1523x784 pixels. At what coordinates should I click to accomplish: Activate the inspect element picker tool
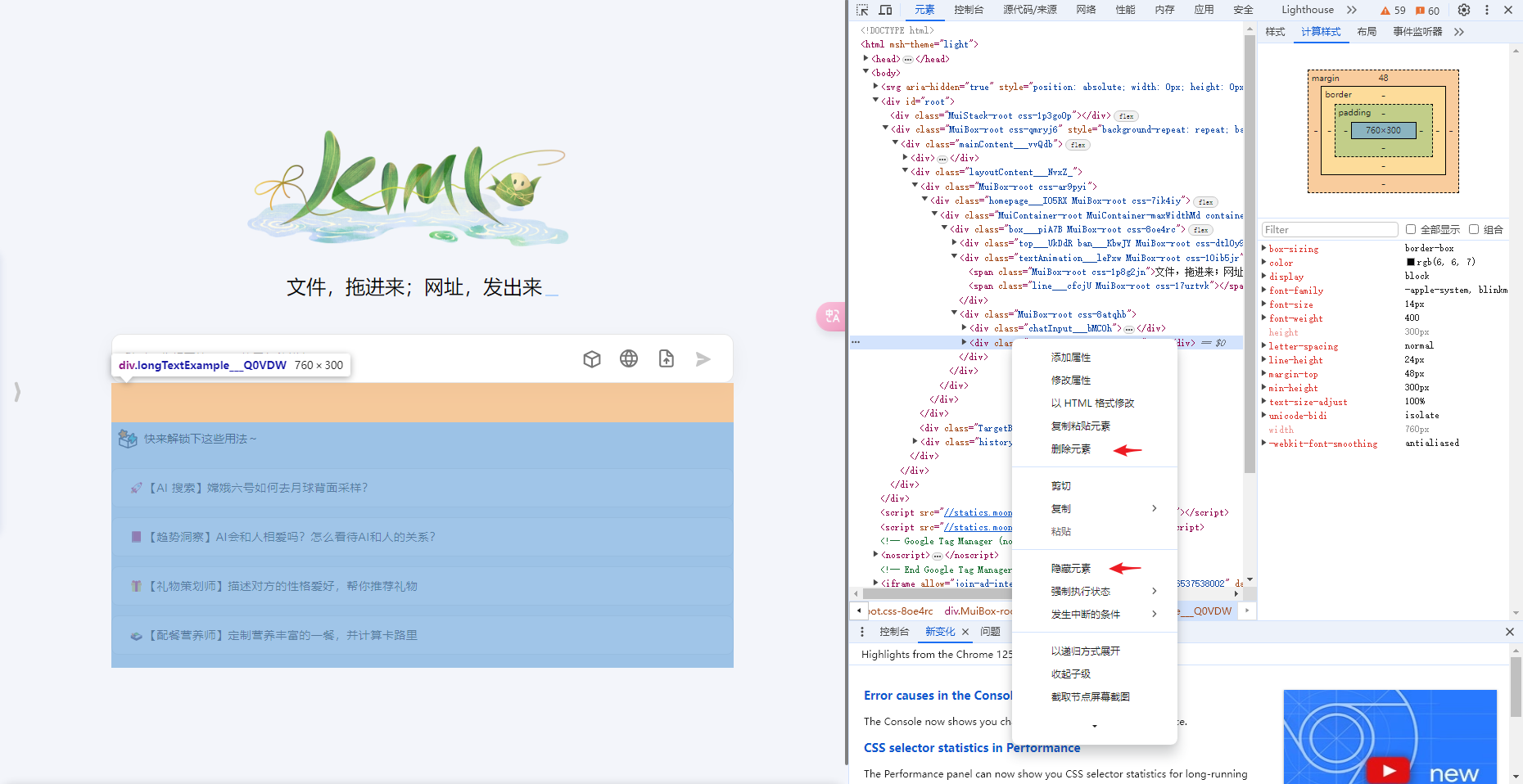point(862,10)
